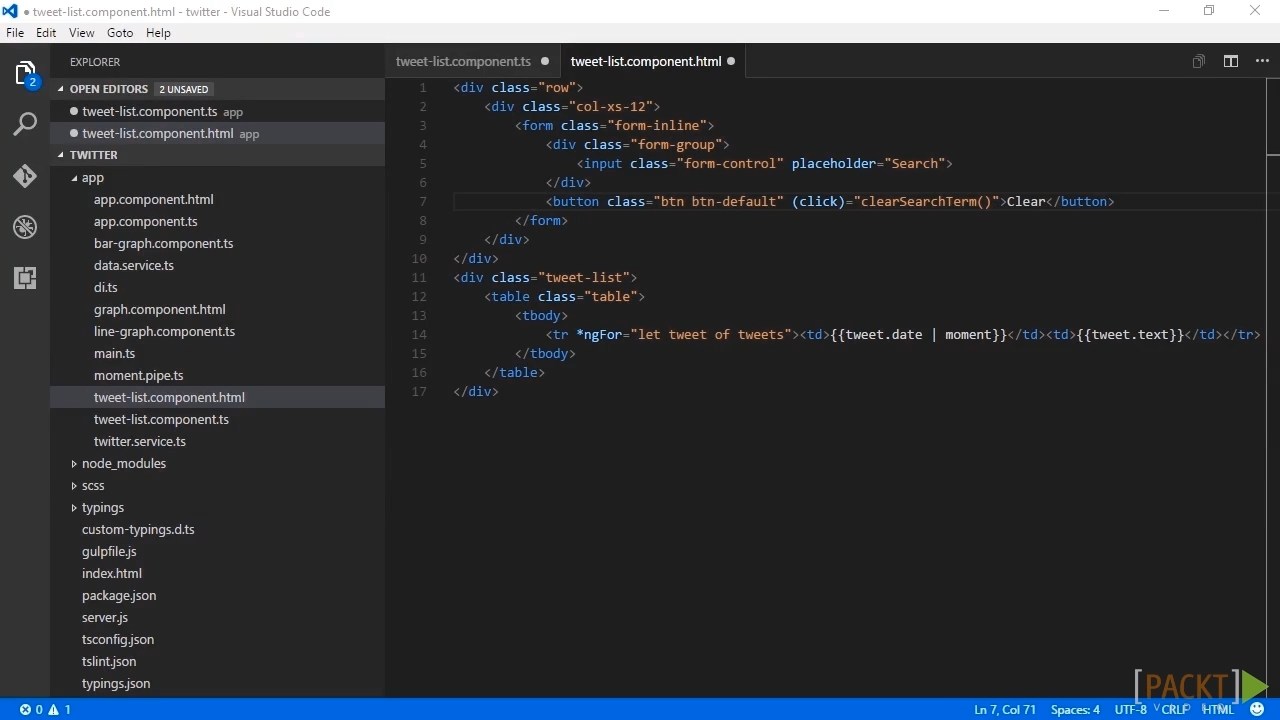Open the Explorer view in activity bar
Image resolution: width=1280 pixels, height=720 pixels.
pyautogui.click(x=25, y=74)
